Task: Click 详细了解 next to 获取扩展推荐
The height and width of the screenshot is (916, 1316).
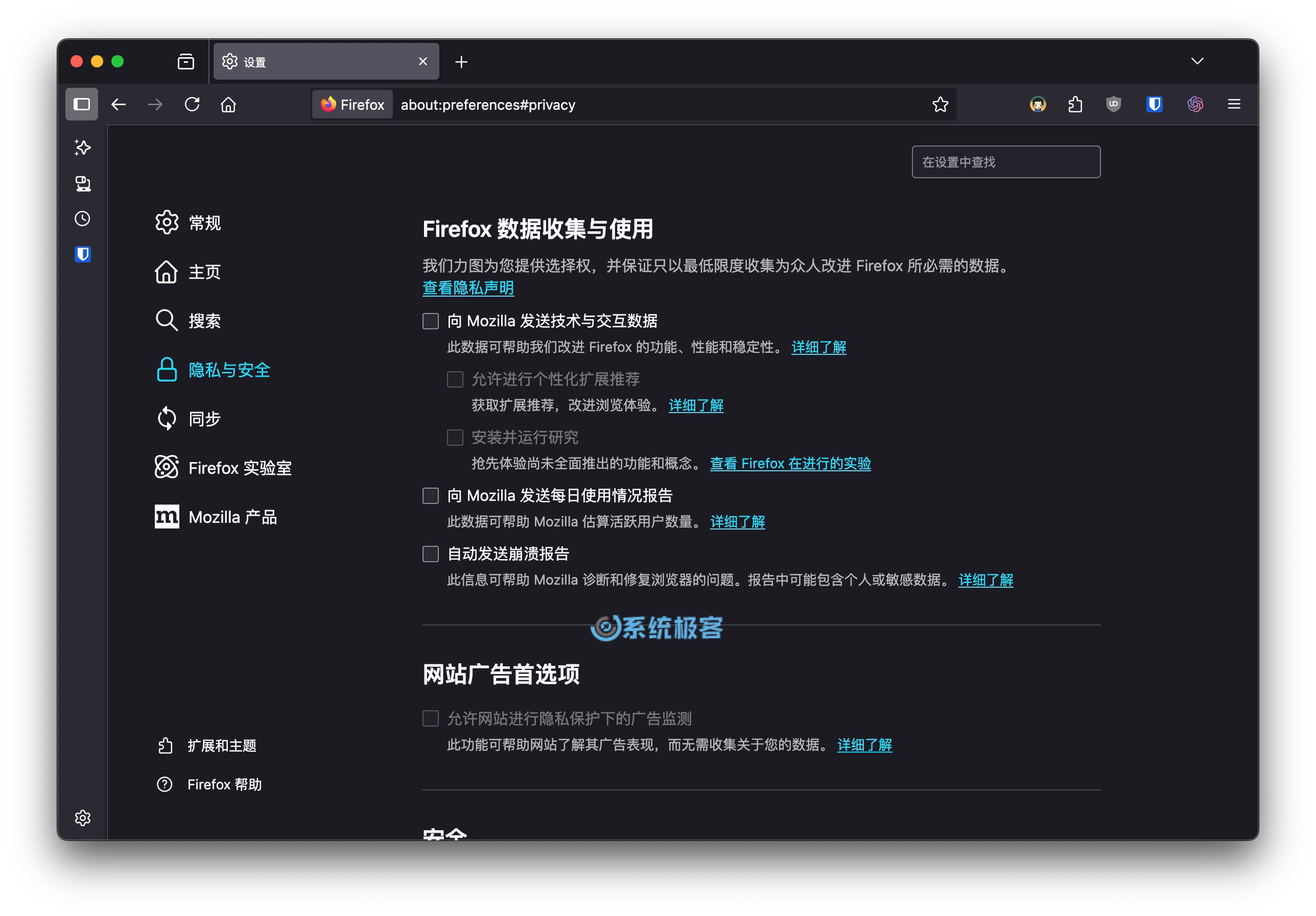Action: [696, 405]
